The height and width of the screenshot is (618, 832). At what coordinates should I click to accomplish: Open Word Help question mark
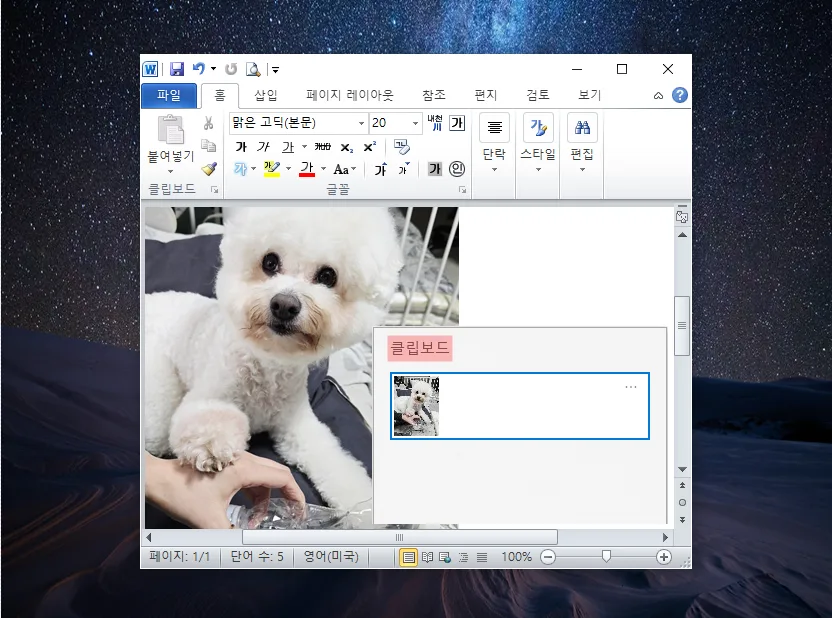click(680, 95)
